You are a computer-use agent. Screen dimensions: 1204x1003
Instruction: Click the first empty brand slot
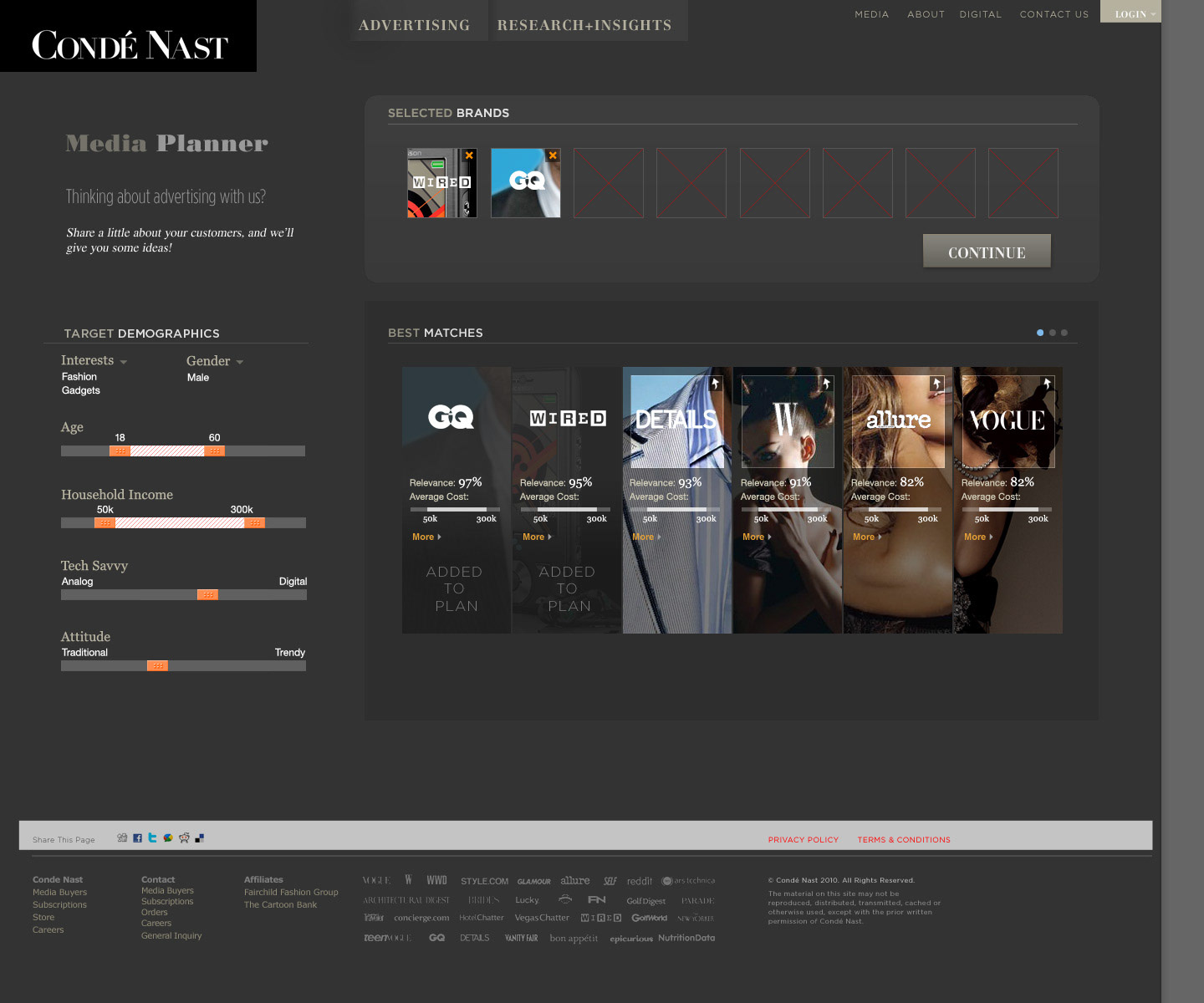click(x=609, y=183)
